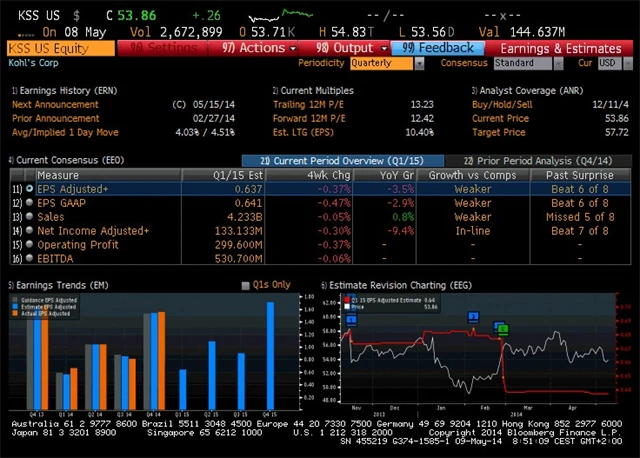Click the KSS US Equity security field
Image resolution: width=640 pixels, height=458 pixels.
[60, 47]
